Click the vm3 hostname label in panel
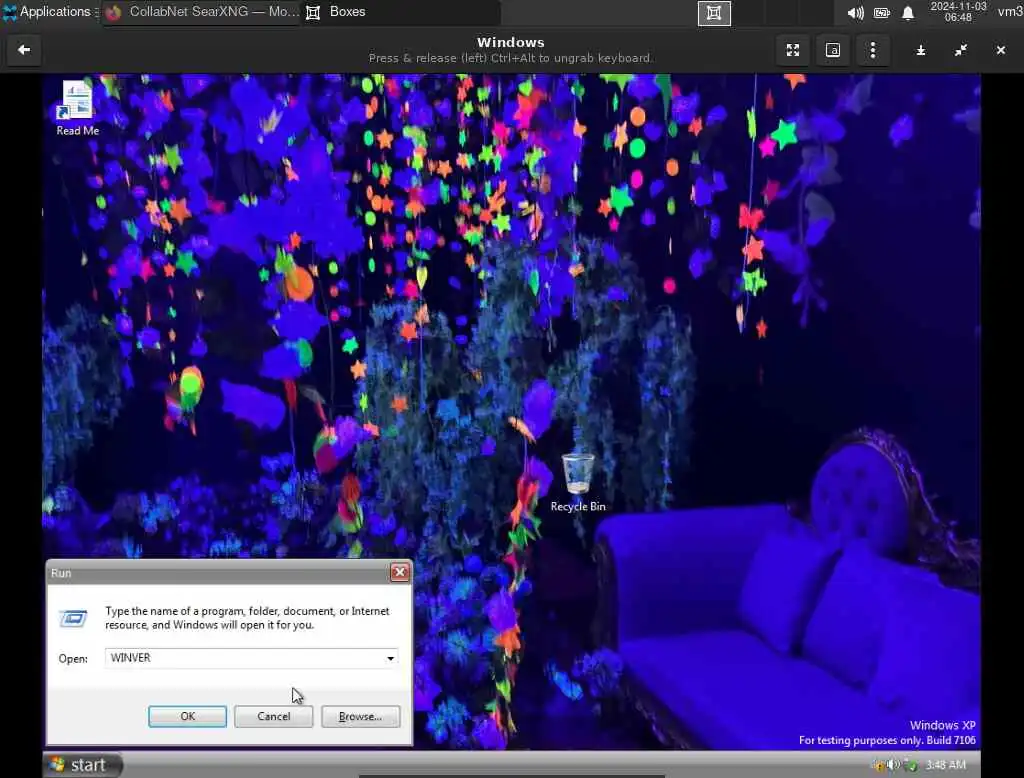The height and width of the screenshot is (778, 1024). tap(1010, 12)
